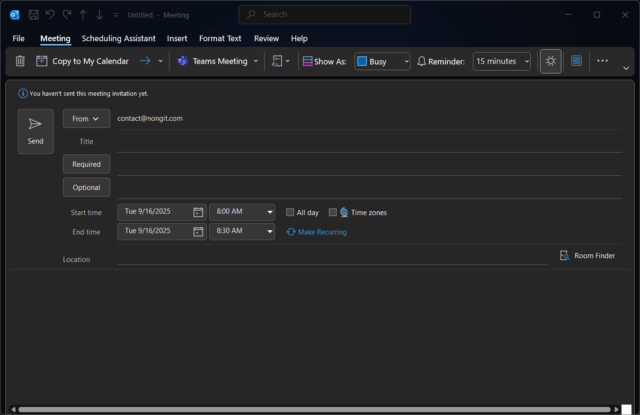The image size is (640, 415).
Task: Open the Help tab
Action: click(299, 38)
